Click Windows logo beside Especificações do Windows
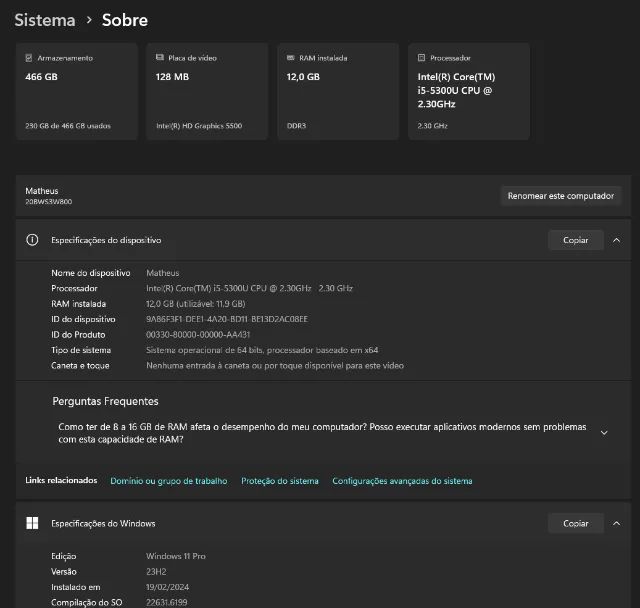The image size is (640, 608). (32, 523)
